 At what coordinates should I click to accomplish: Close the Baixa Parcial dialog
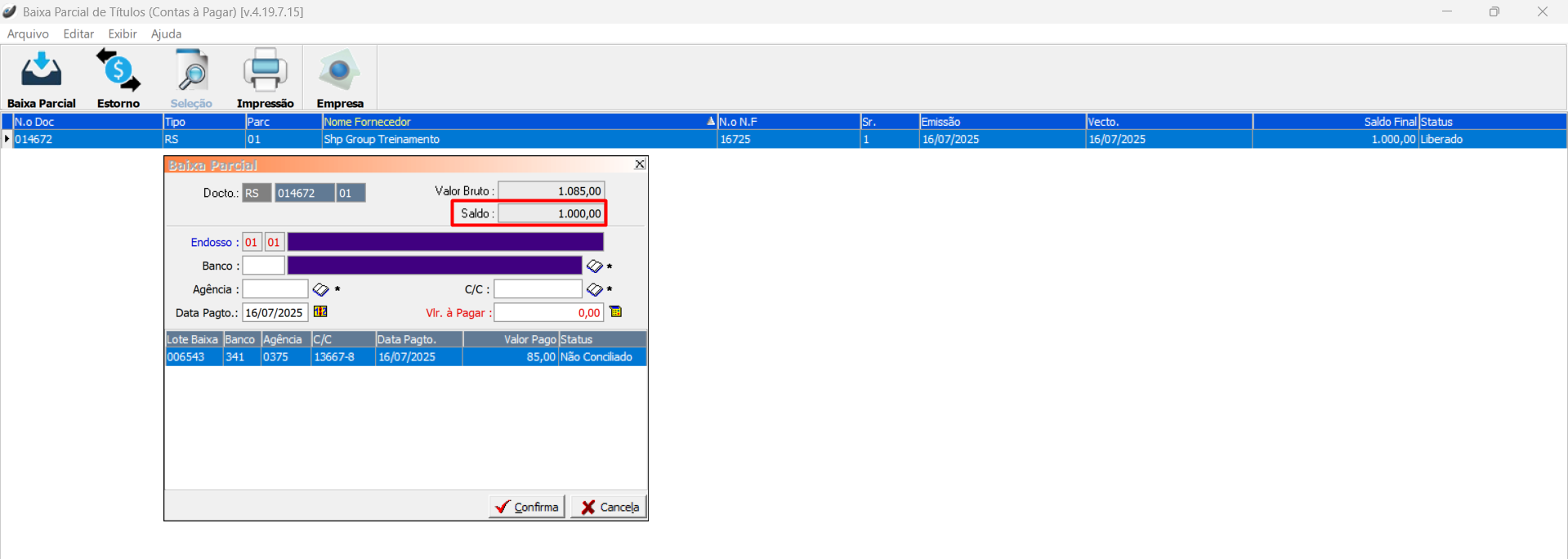pyautogui.click(x=640, y=164)
